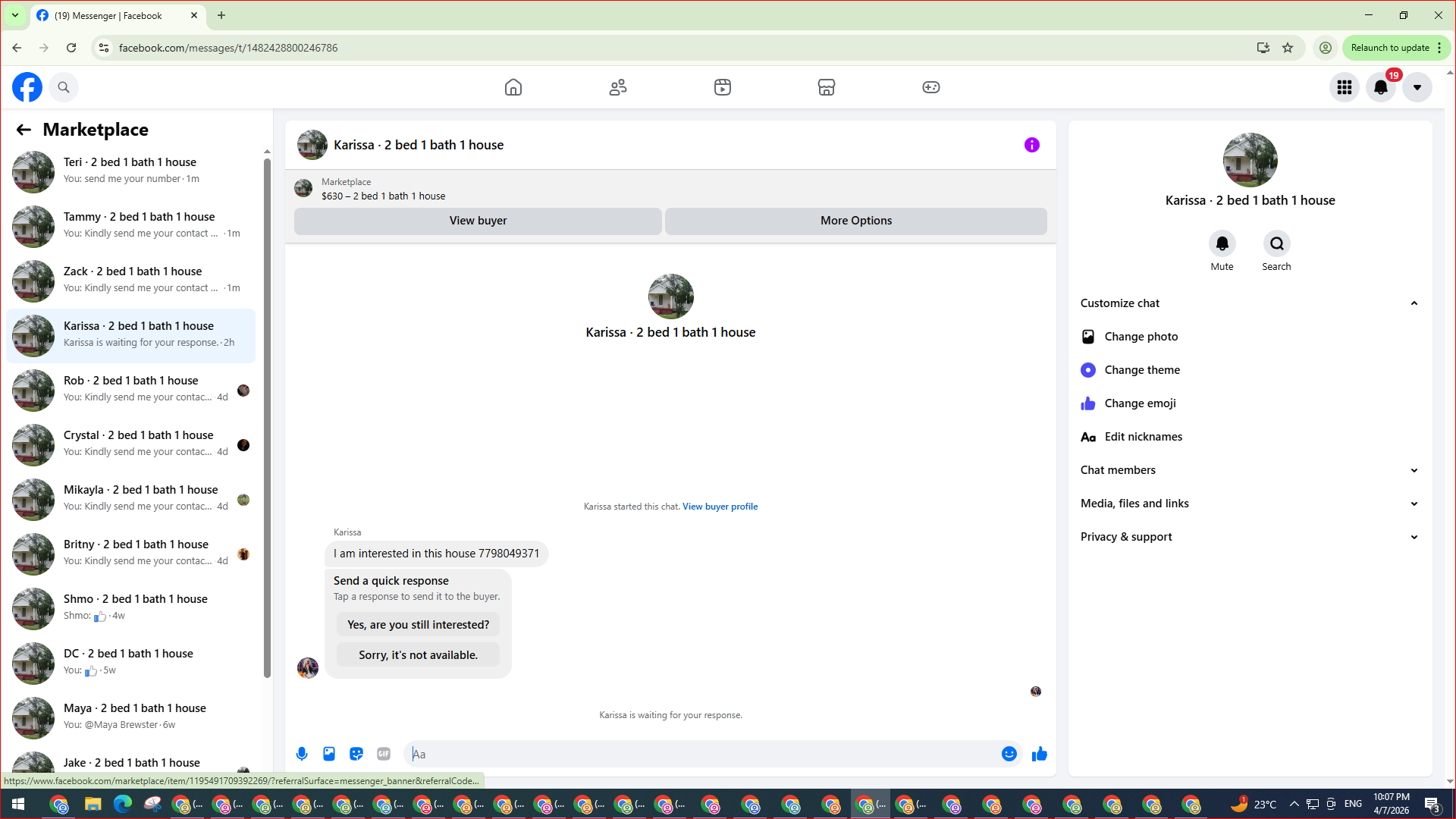The height and width of the screenshot is (819, 1456).
Task: Click the More Options button
Action: [x=856, y=221]
